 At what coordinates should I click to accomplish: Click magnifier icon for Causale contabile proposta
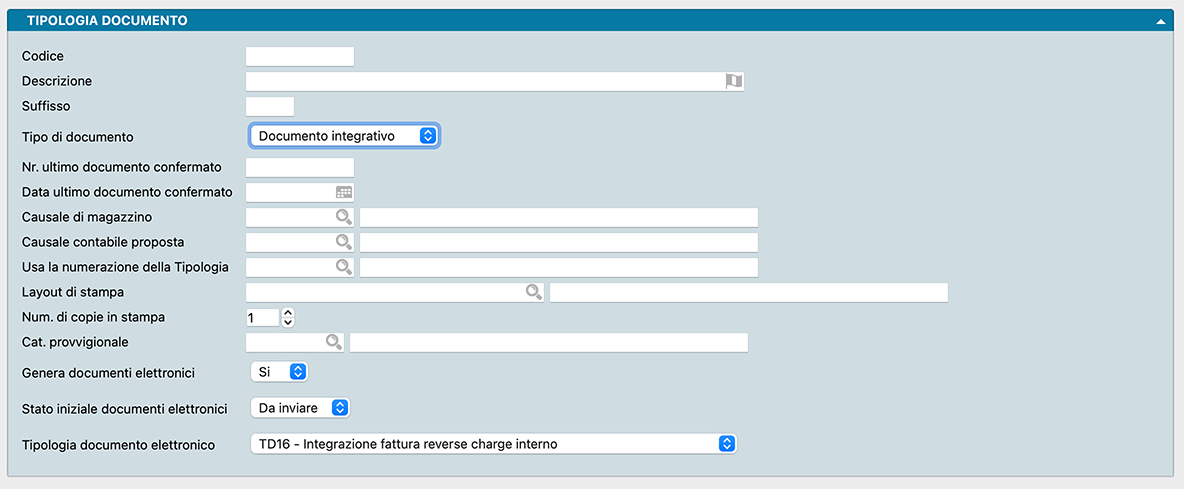[x=343, y=242]
